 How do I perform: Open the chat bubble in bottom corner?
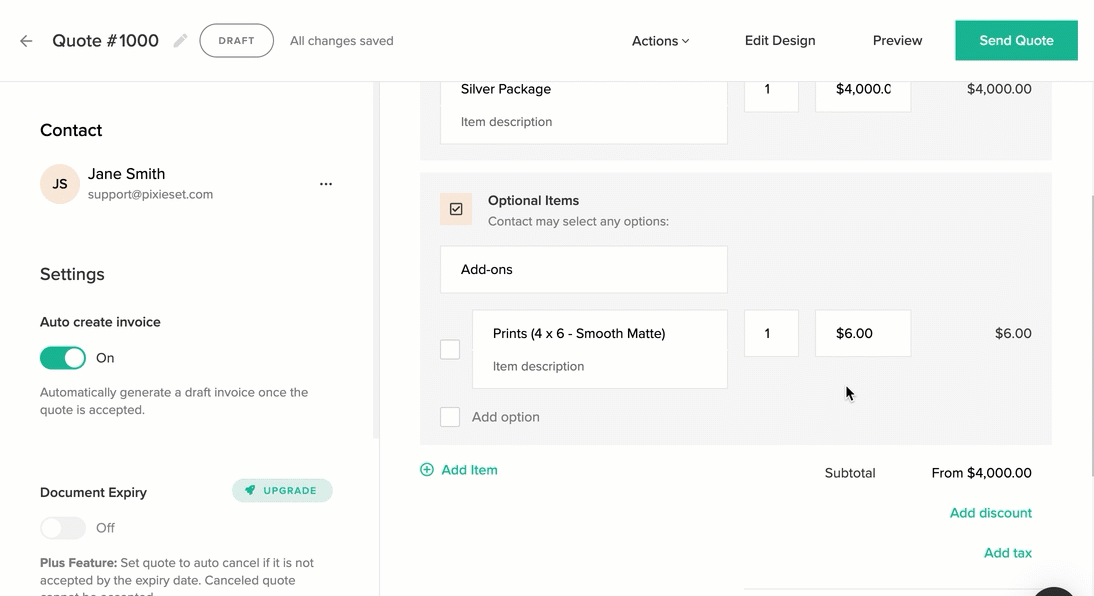click(x=1053, y=590)
